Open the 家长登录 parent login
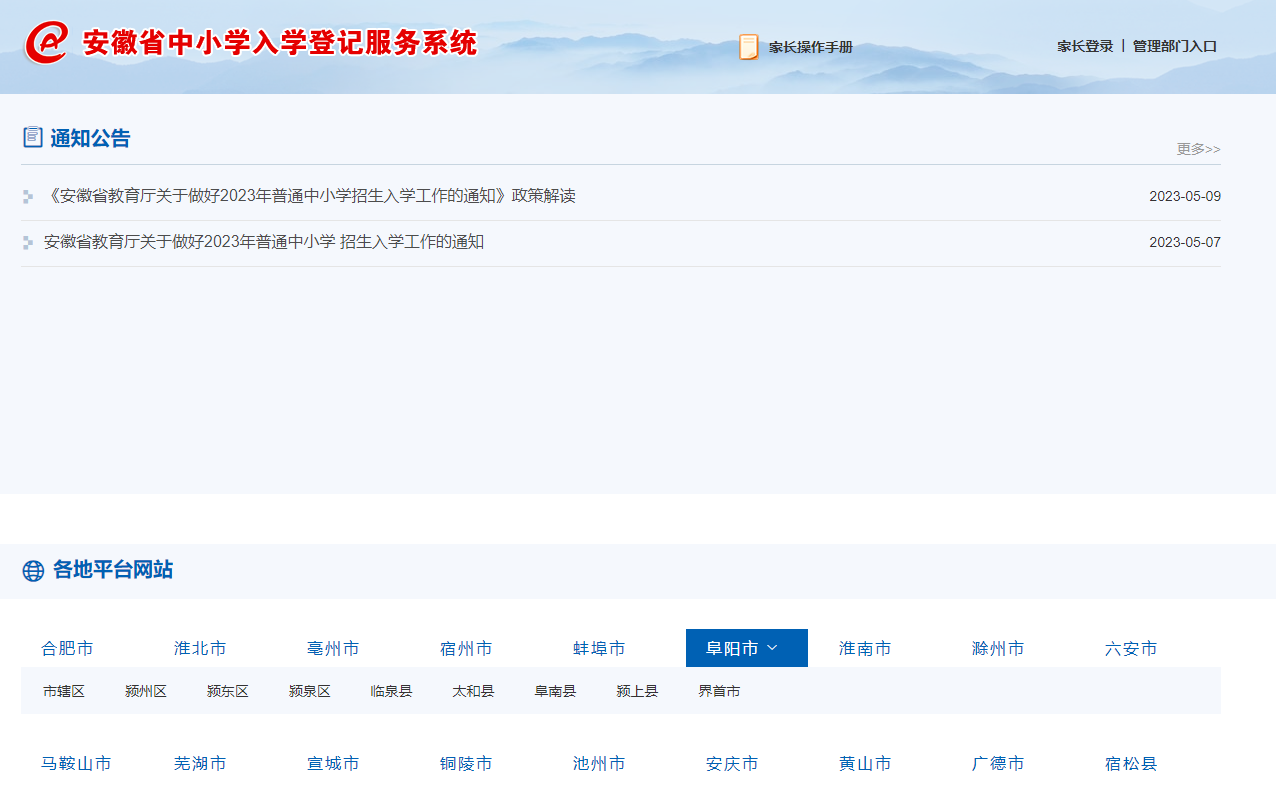Image resolution: width=1276 pixels, height=787 pixels. 1085,46
